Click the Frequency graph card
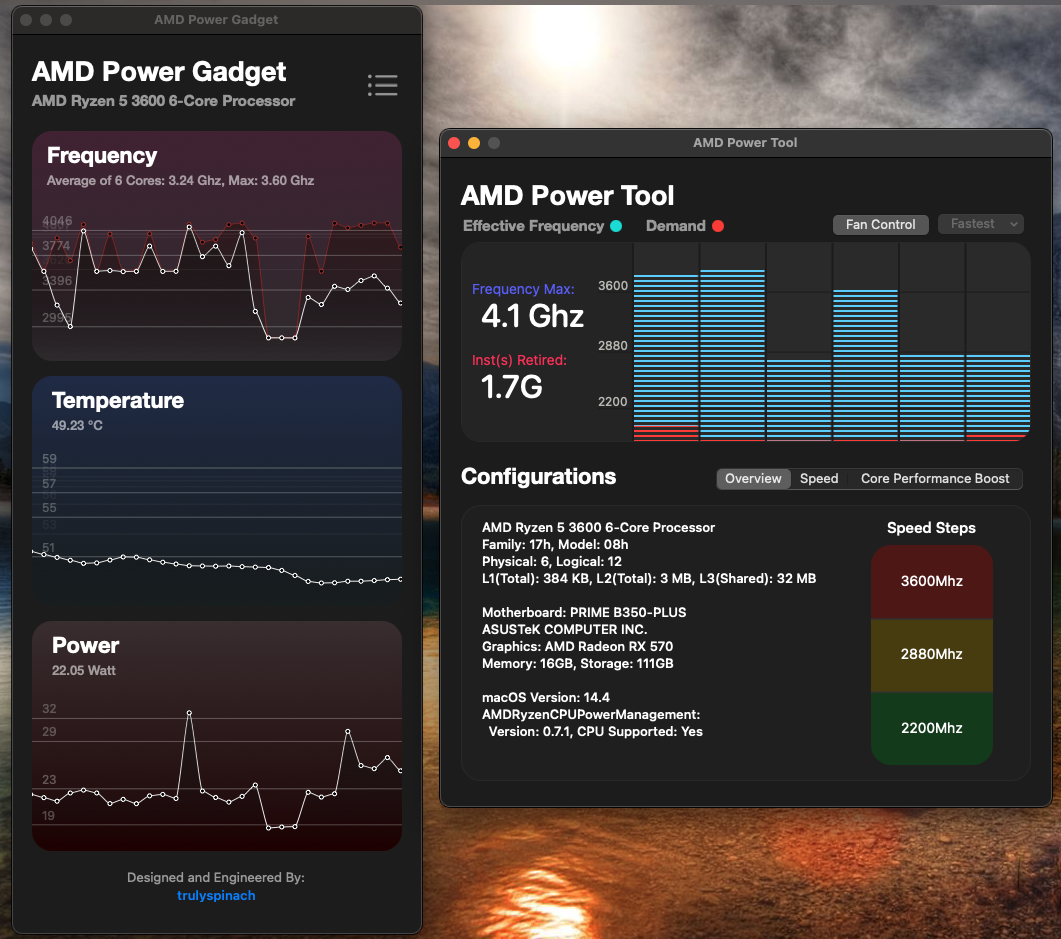This screenshot has width=1061, height=939. click(216, 246)
